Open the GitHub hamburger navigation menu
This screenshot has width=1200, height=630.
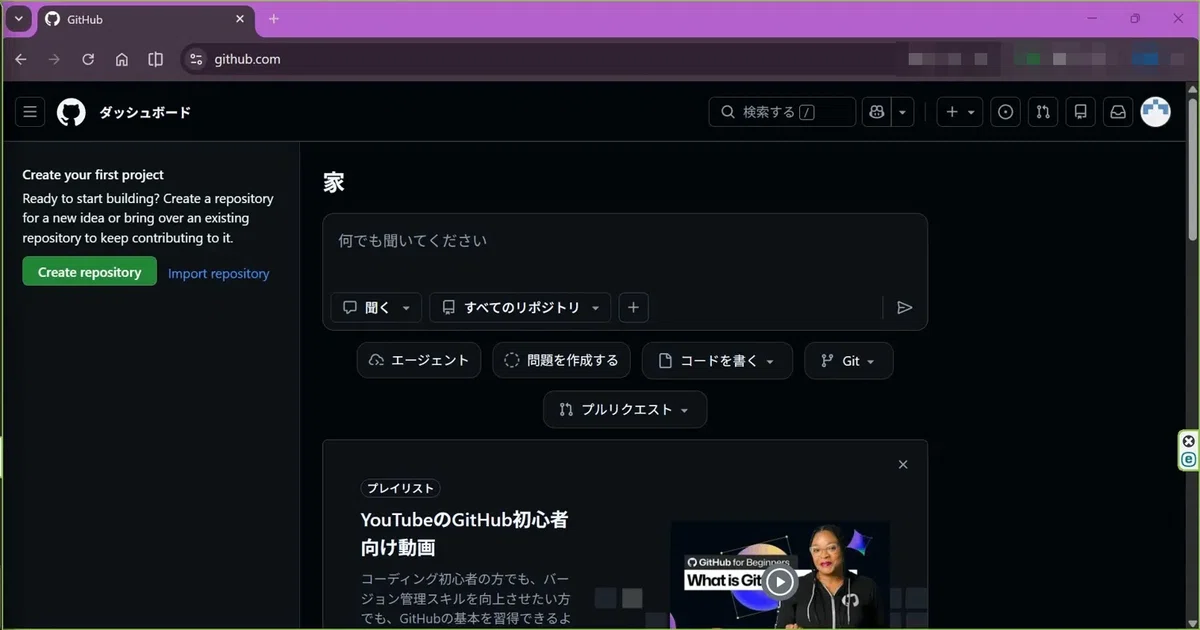coord(30,112)
